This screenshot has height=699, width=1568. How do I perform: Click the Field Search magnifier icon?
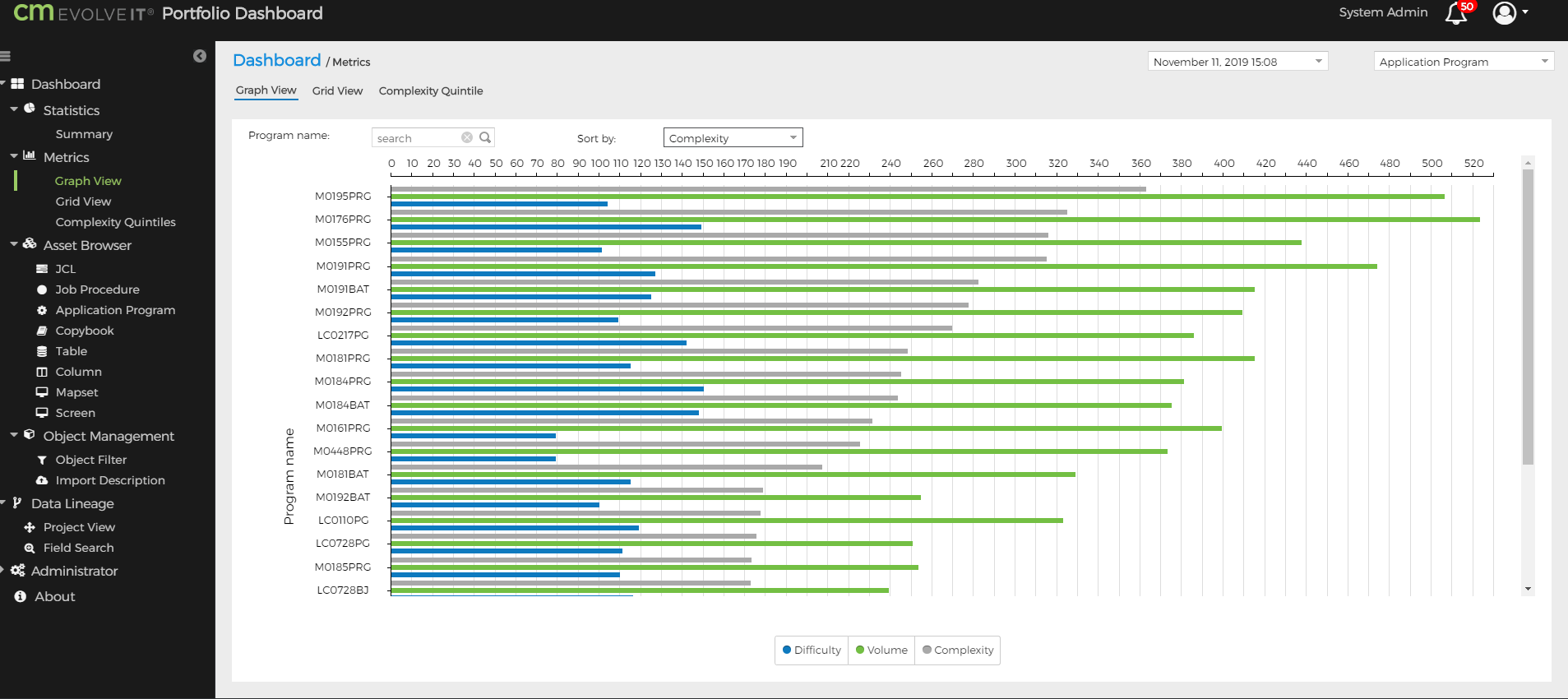[30, 548]
